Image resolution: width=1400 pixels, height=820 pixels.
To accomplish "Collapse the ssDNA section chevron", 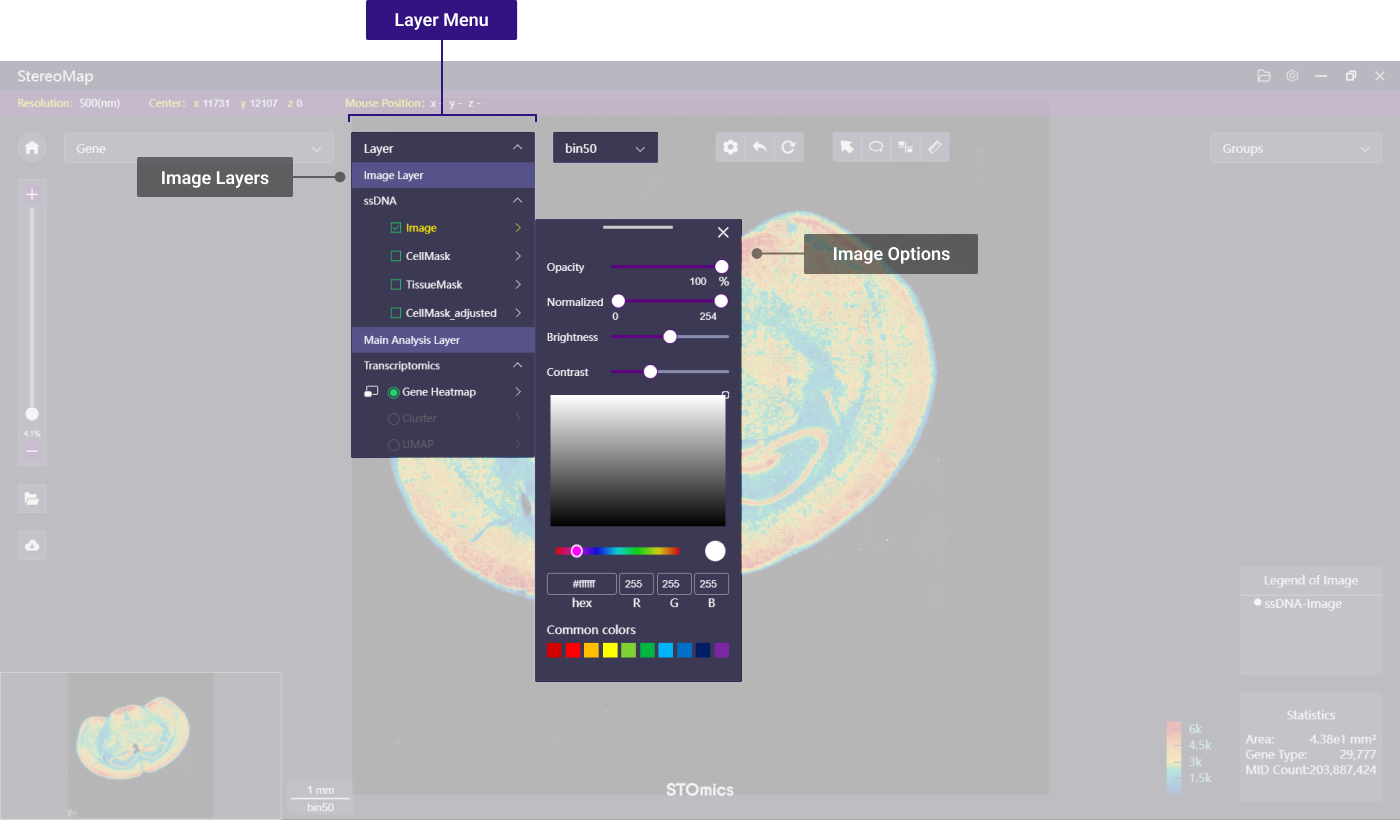I will (517, 200).
